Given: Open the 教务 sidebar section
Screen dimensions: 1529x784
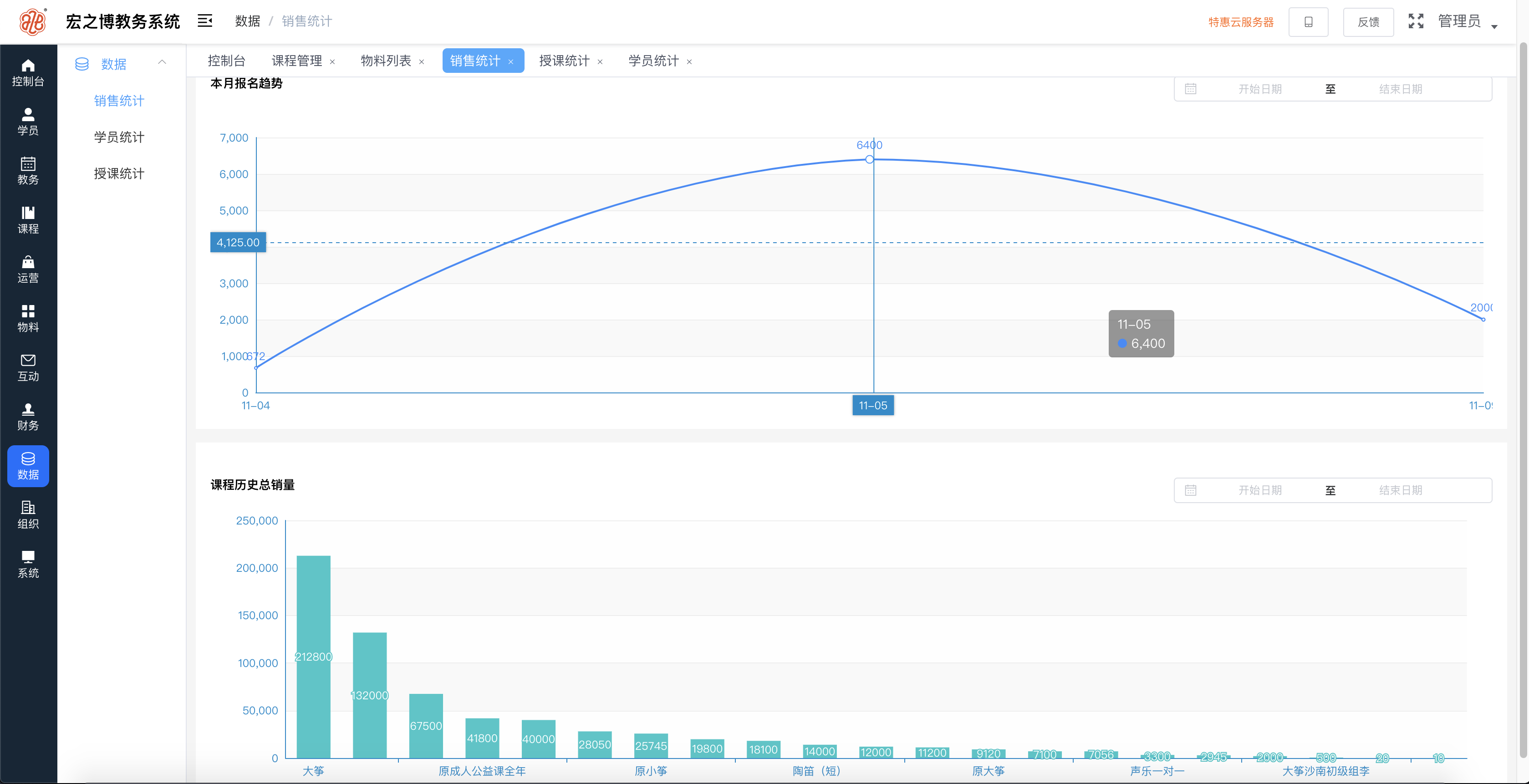Looking at the screenshot, I should click(28, 171).
